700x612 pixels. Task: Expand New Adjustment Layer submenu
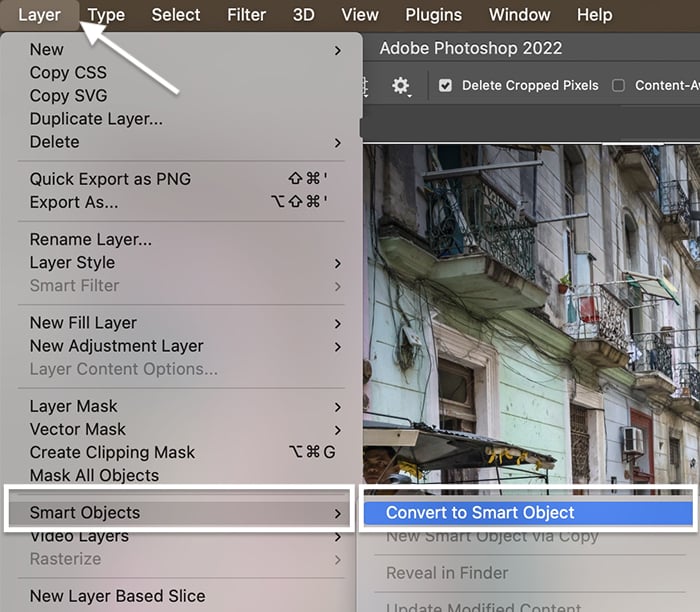[181, 346]
